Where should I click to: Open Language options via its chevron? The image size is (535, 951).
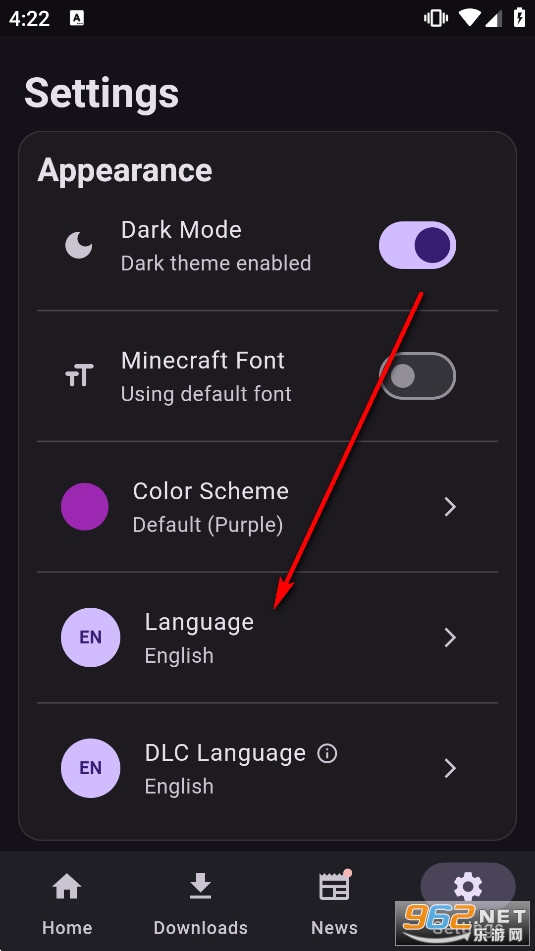[x=450, y=637]
